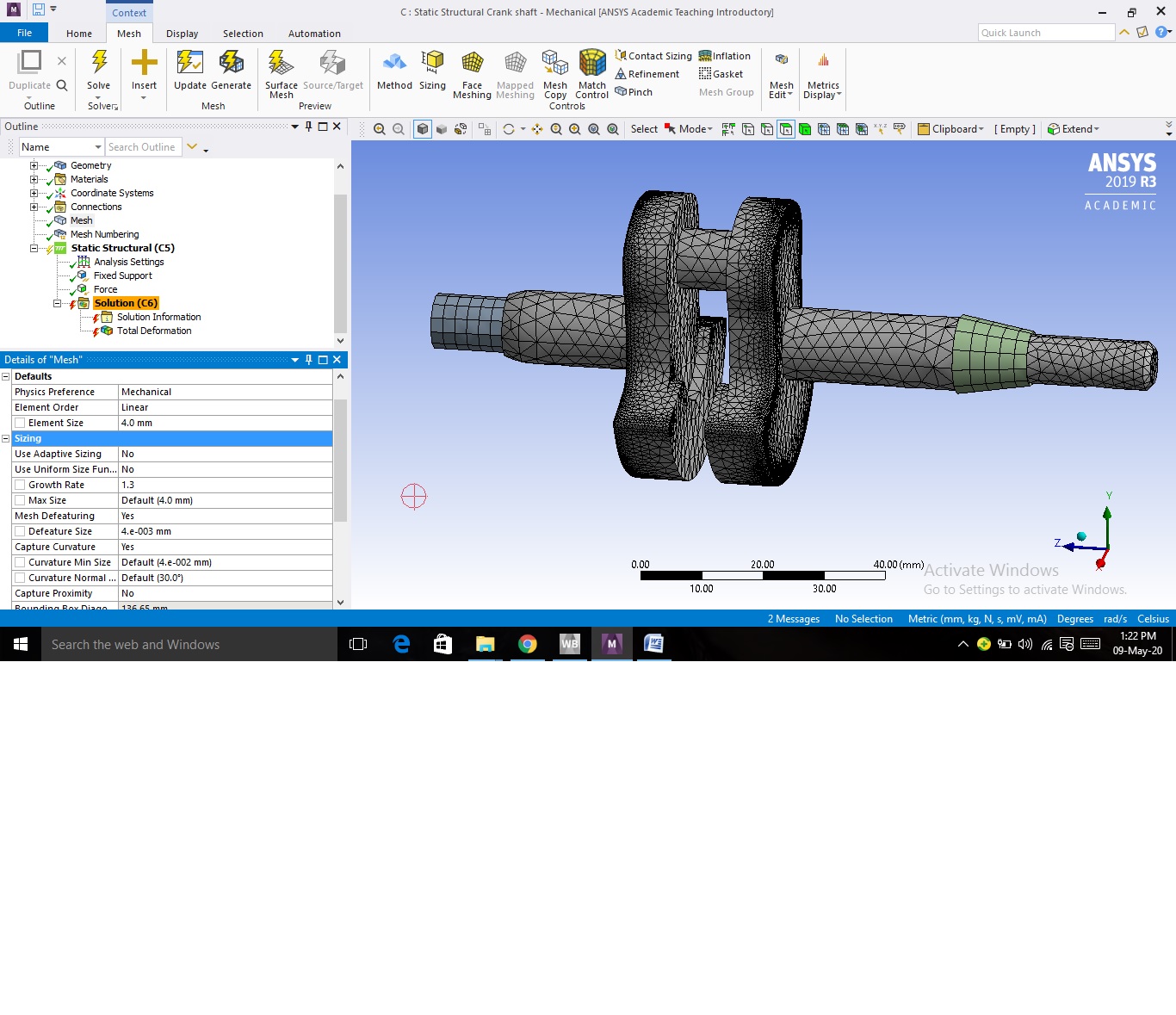Tick the Max Size checkbox

[20, 500]
